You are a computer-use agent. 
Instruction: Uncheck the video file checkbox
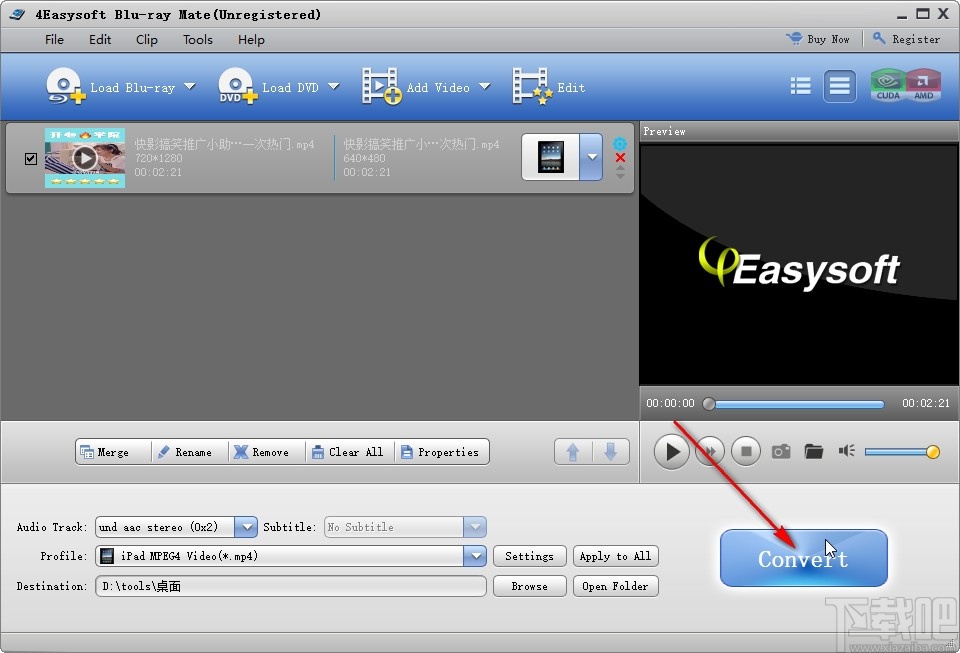coord(31,159)
